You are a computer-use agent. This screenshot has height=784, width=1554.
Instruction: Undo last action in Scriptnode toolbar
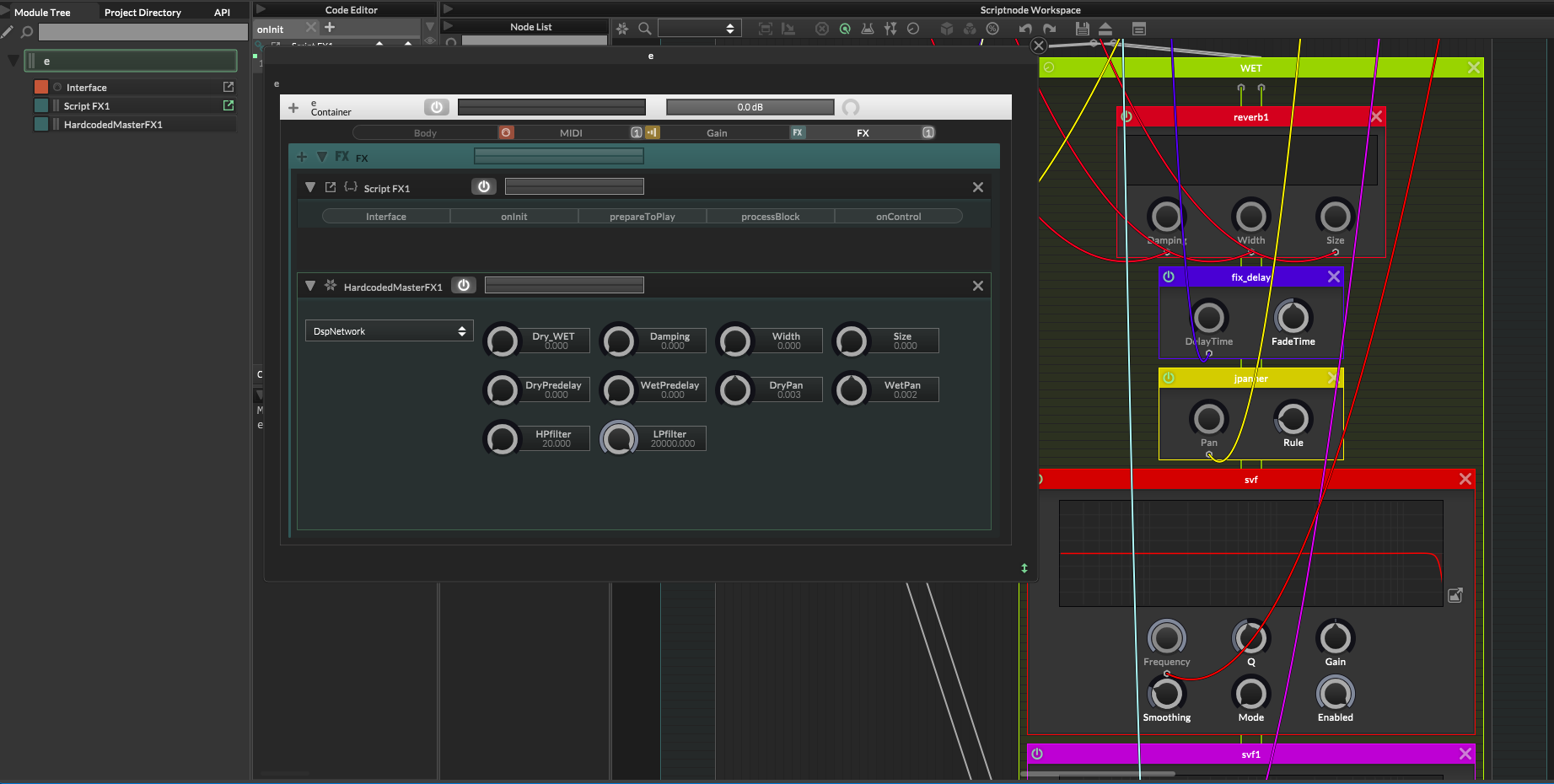pos(1025,29)
